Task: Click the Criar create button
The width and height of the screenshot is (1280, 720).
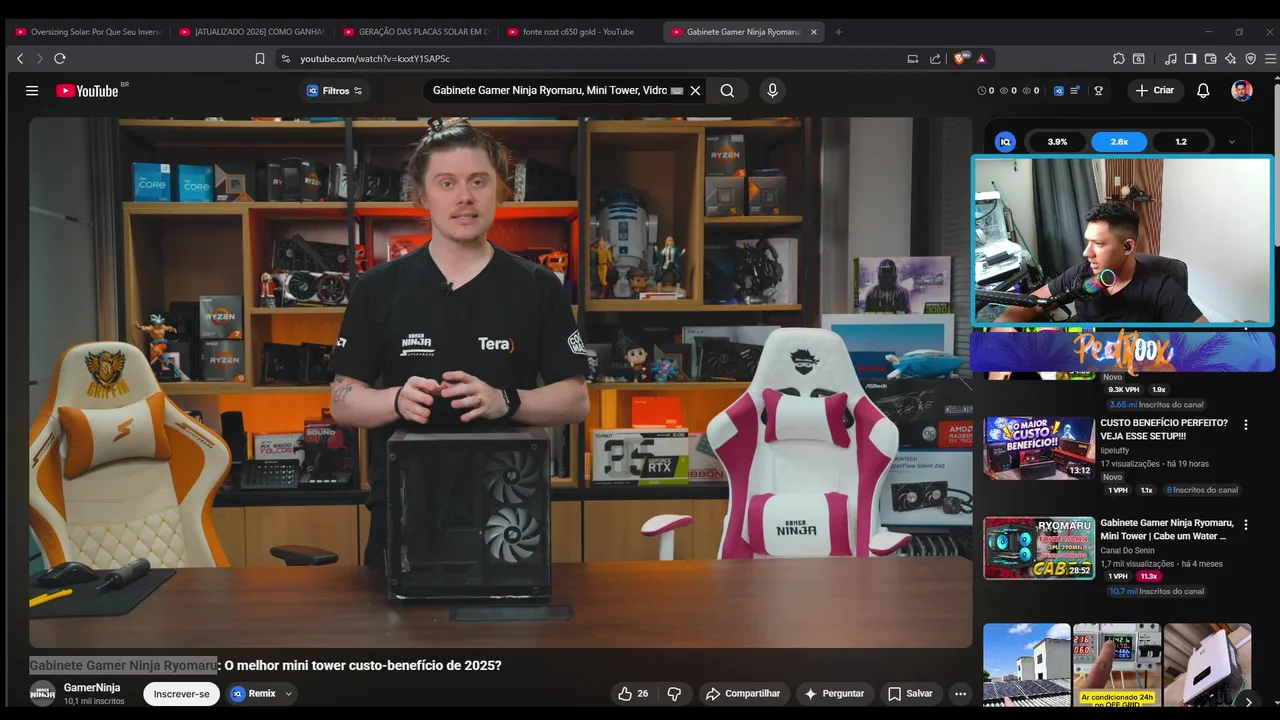Action: [1154, 91]
